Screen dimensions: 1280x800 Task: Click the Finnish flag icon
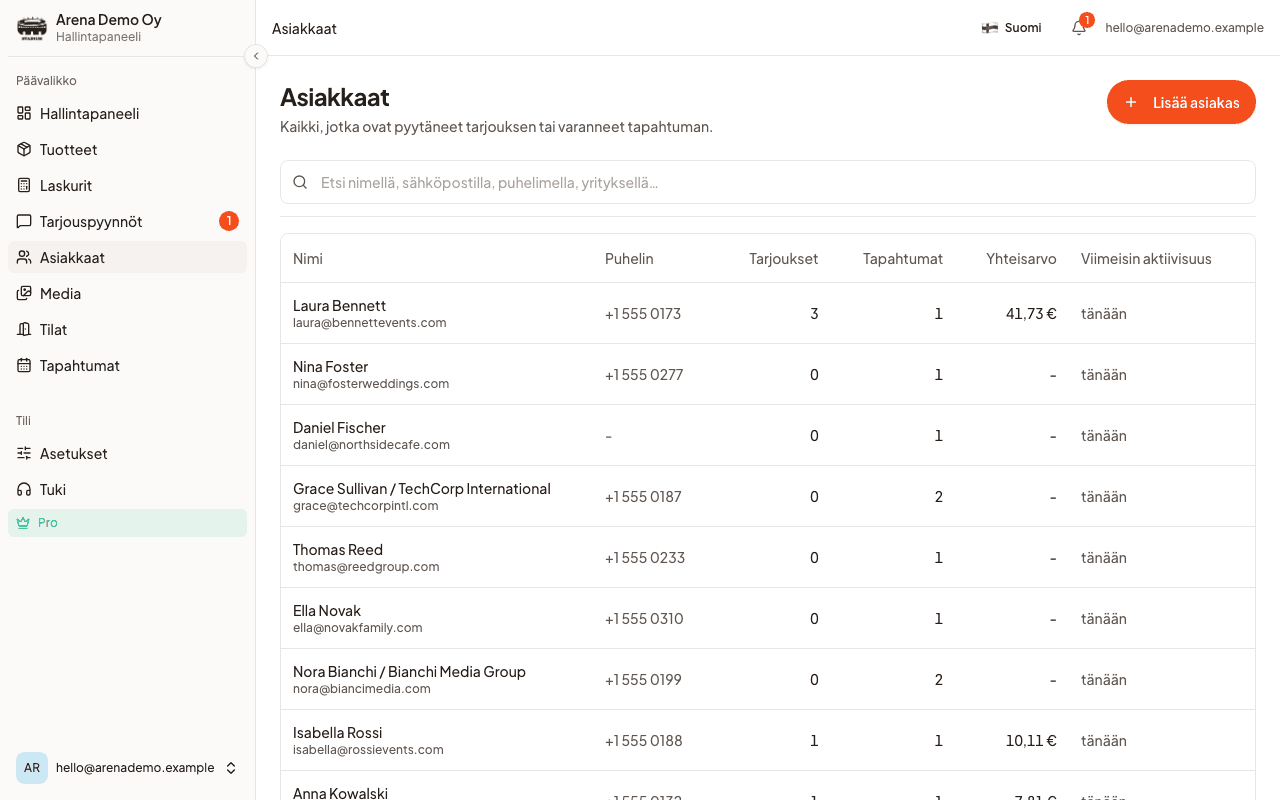coord(990,28)
